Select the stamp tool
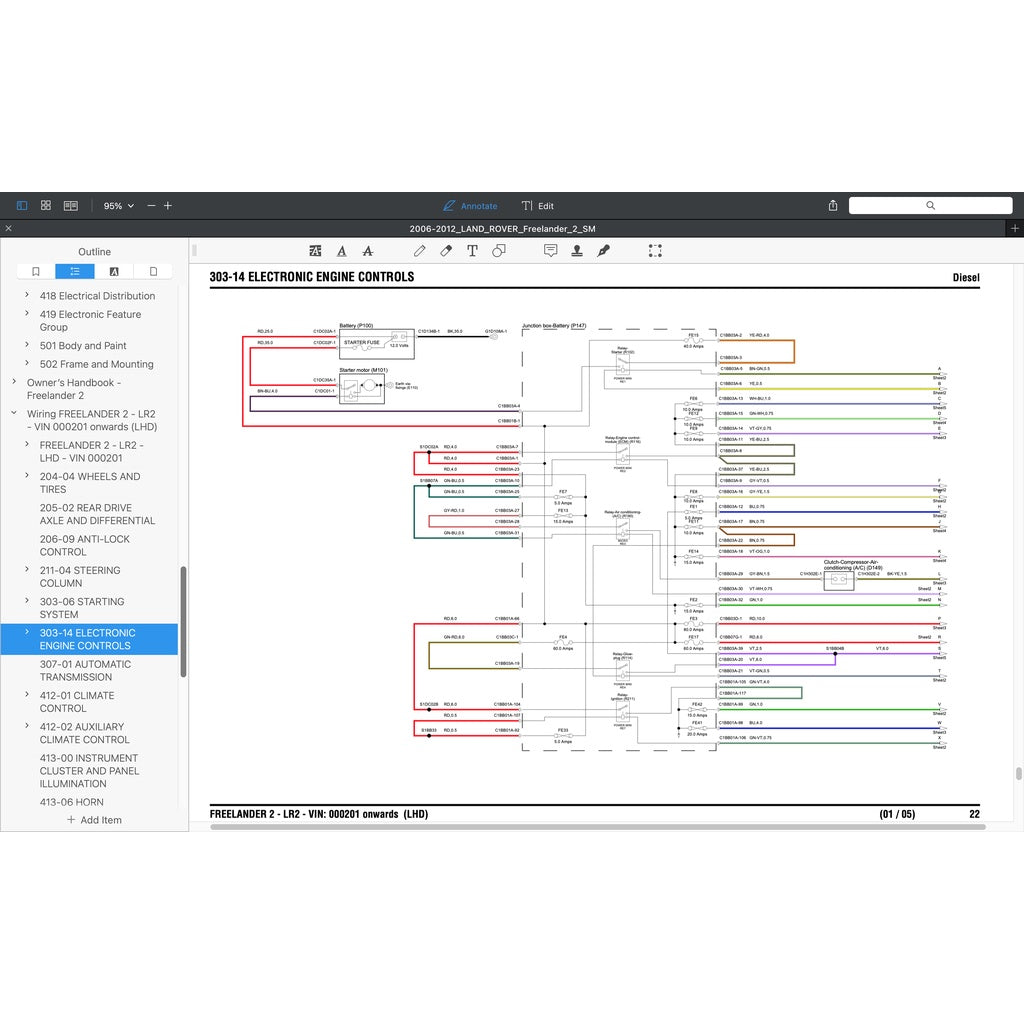1024x1024 pixels. click(577, 251)
